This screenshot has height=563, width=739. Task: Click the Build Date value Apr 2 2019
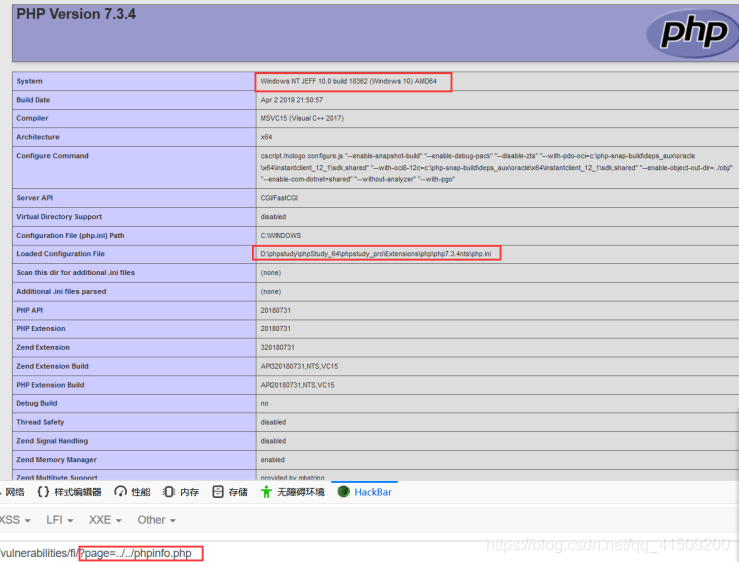click(292, 100)
